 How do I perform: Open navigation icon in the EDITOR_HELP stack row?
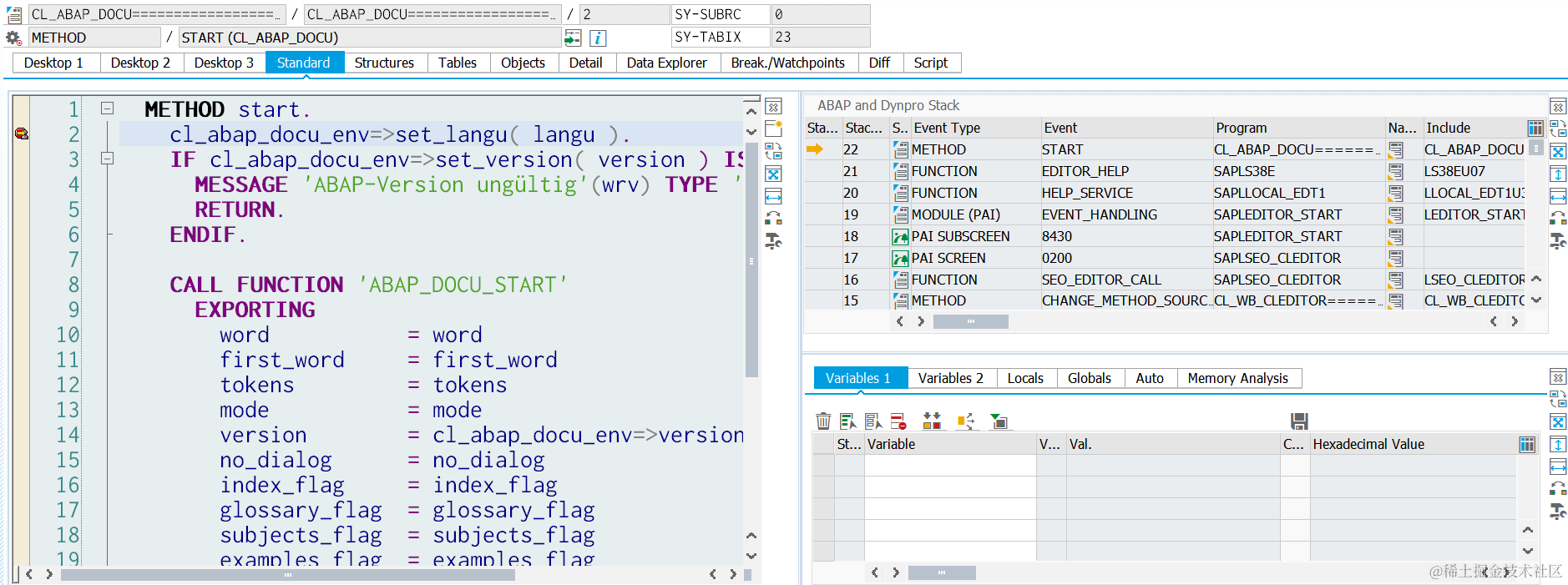[x=1396, y=171]
